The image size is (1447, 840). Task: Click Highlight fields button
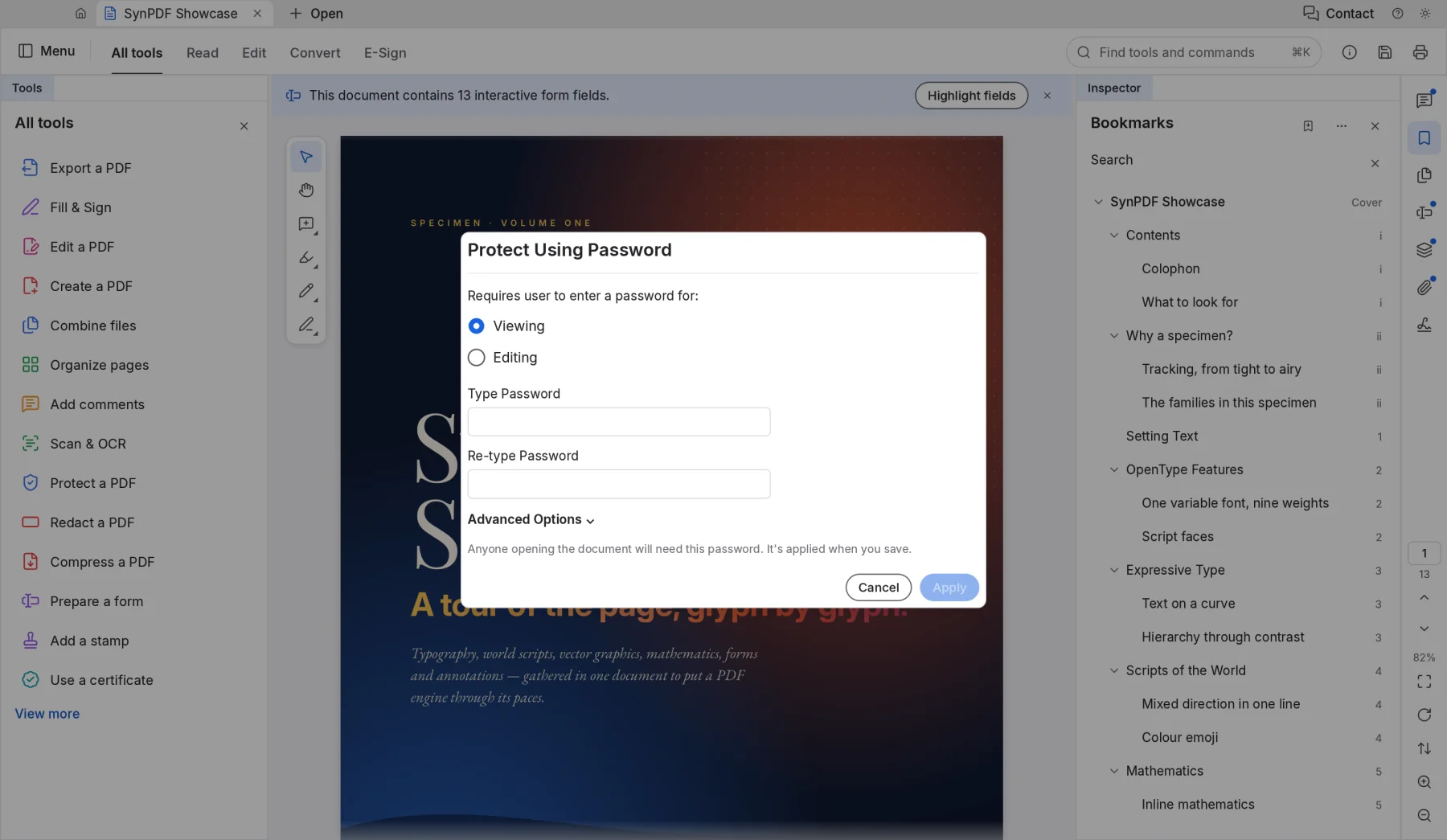[971, 96]
